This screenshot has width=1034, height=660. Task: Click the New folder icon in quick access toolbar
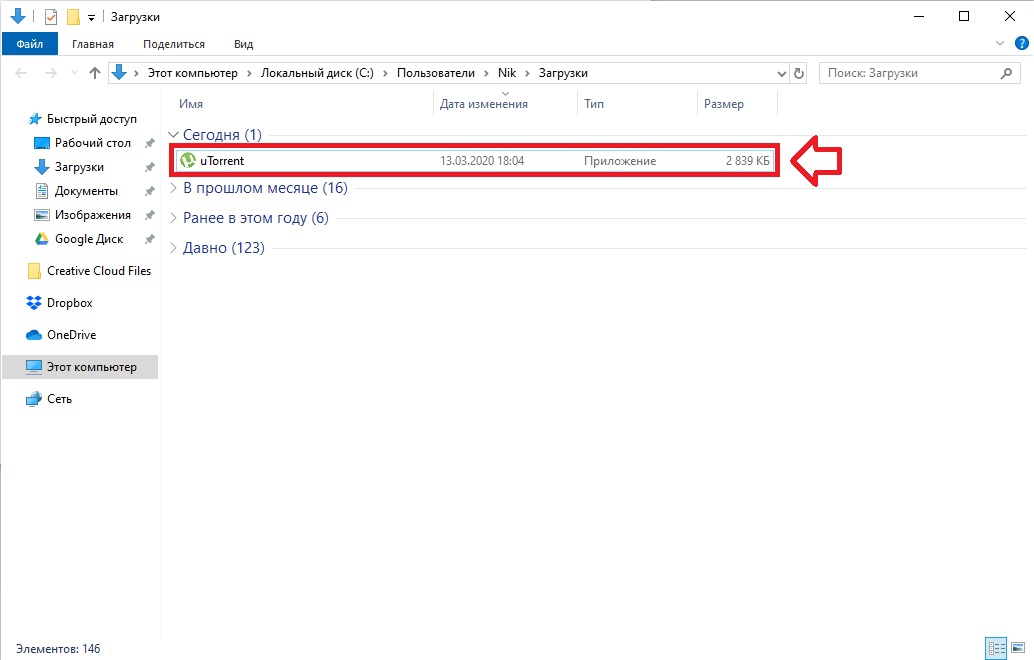coord(73,16)
